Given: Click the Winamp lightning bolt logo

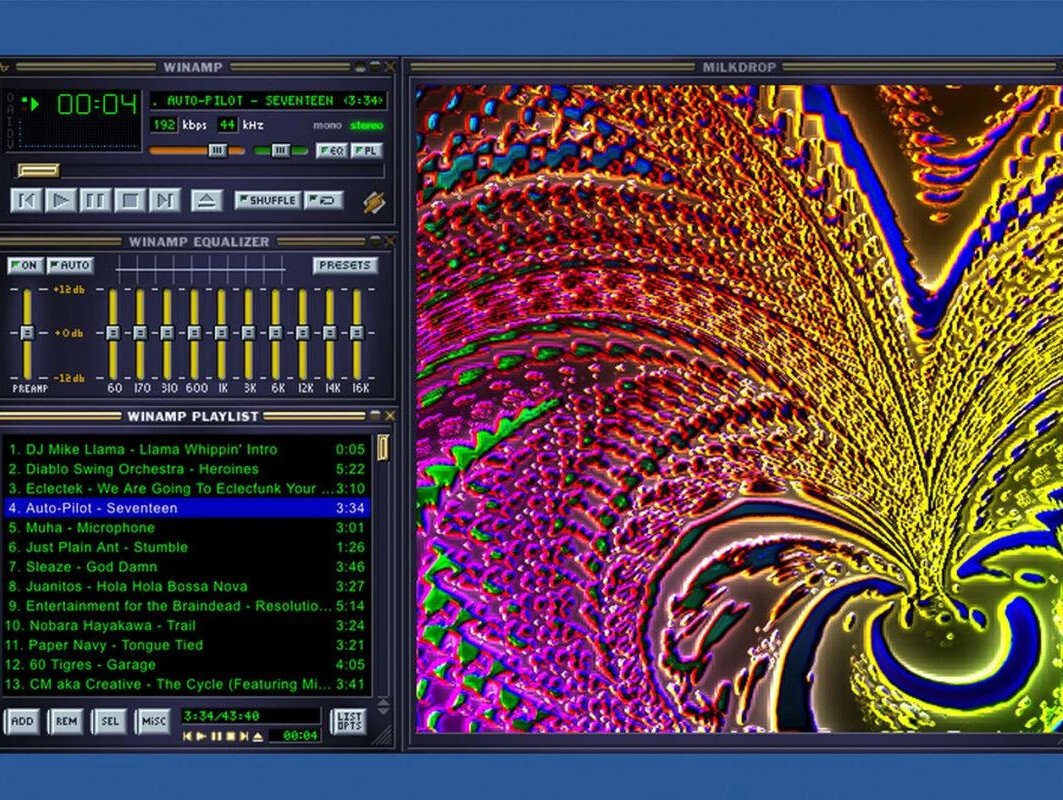Looking at the screenshot, I should point(373,201).
